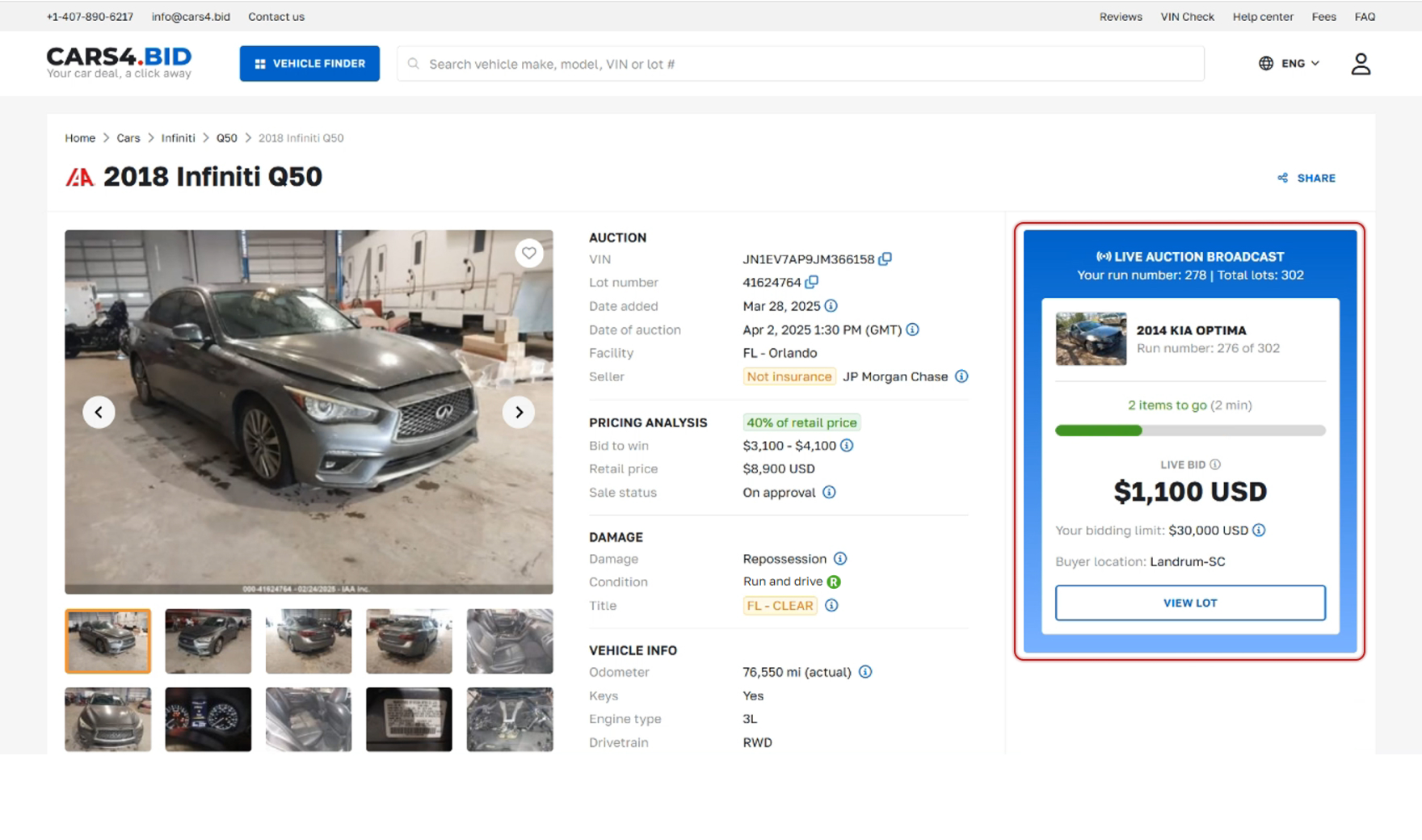1422x840 pixels.
Task: Select the interior seat thumbnail in first row
Action: click(510, 641)
